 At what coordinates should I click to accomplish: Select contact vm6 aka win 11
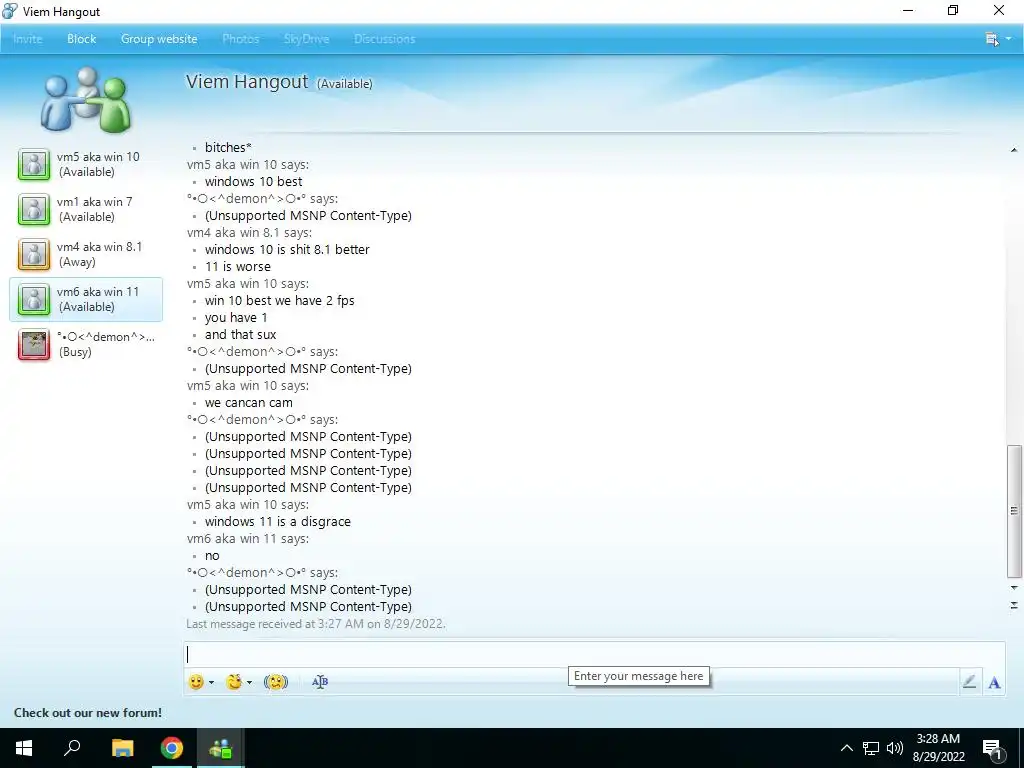click(x=86, y=299)
